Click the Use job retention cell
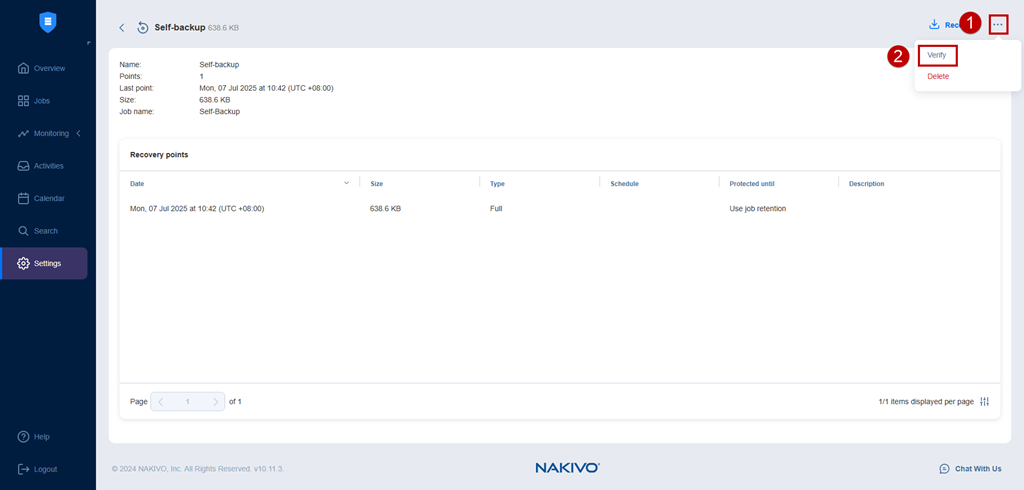 point(758,209)
